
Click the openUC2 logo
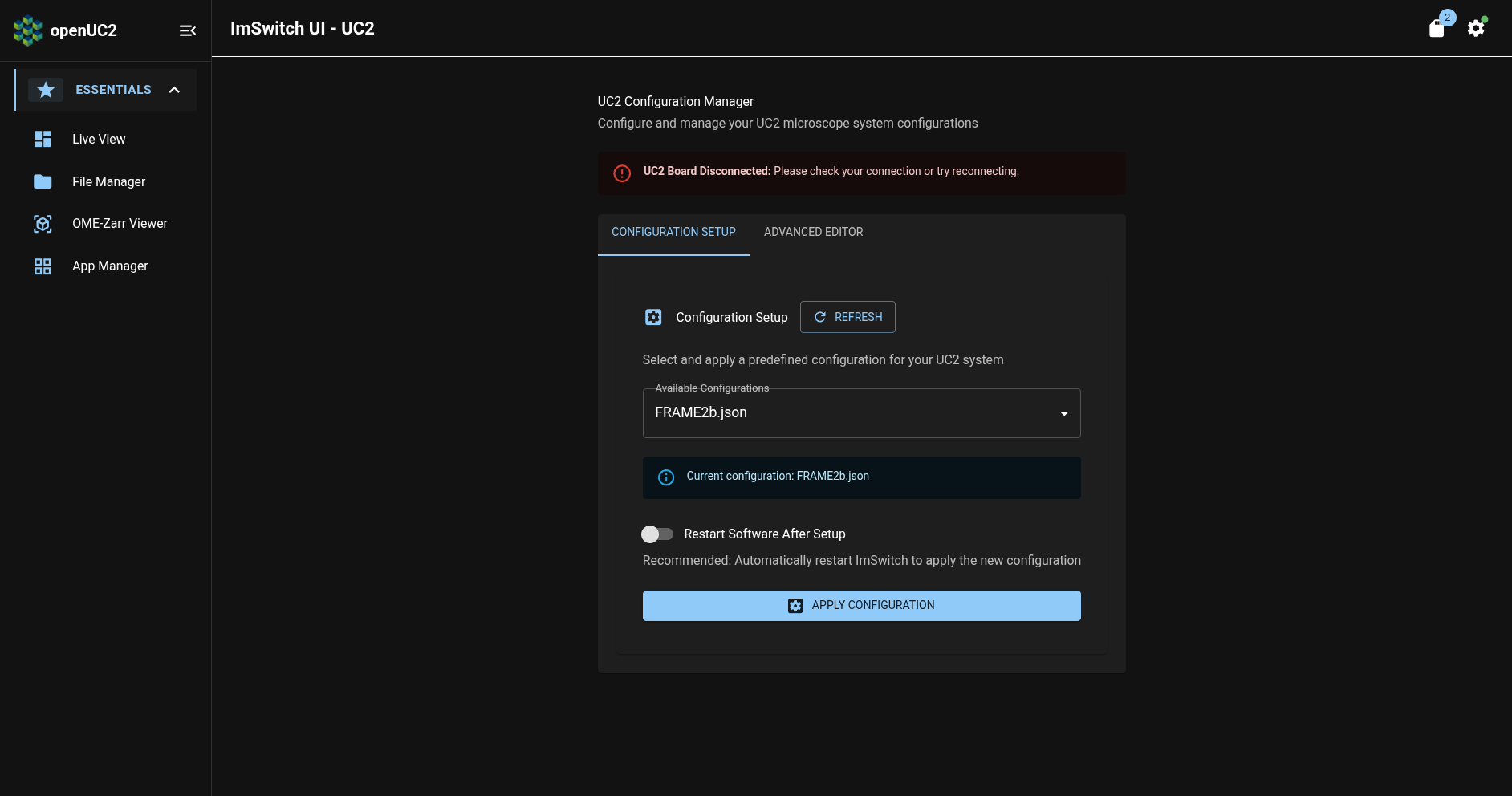tap(27, 30)
